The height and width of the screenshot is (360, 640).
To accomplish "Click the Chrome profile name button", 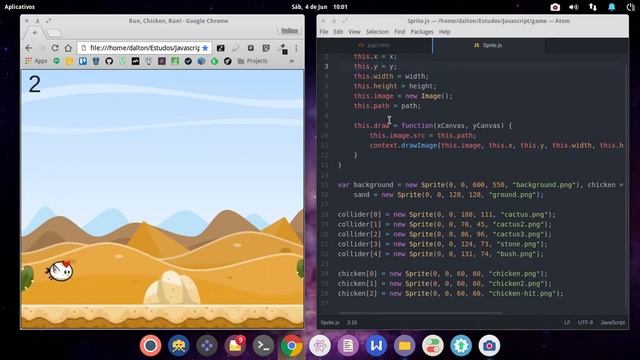I will tap(289, 31).
